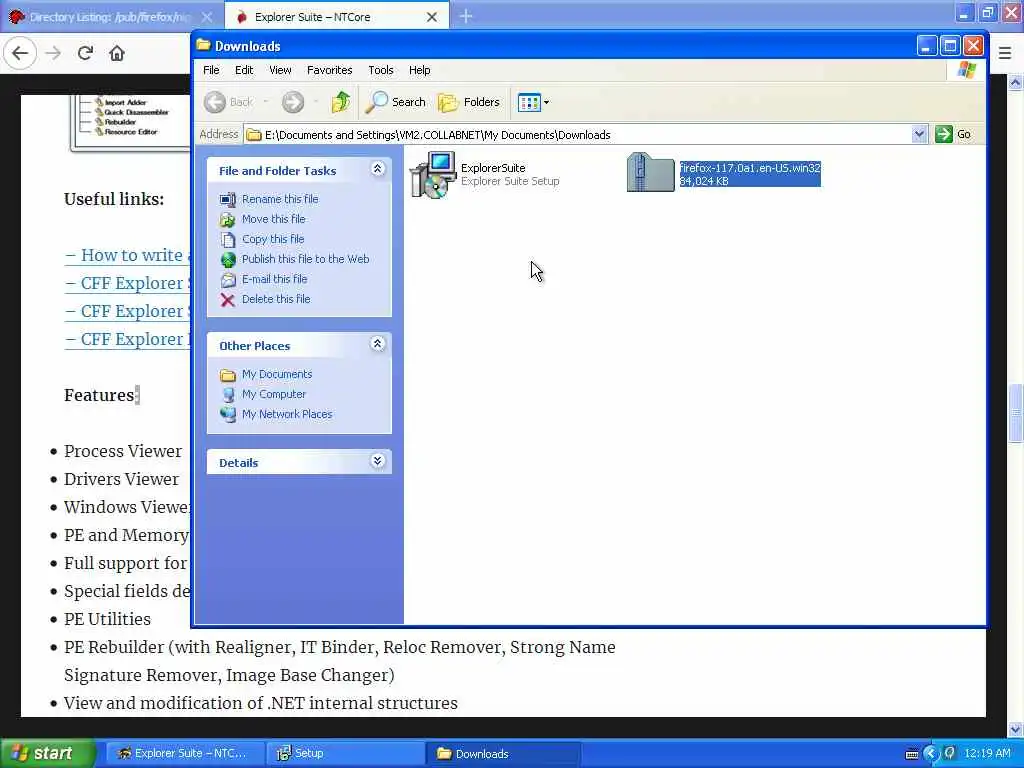Click the keyboard tray icon

[x=912, y=754]
